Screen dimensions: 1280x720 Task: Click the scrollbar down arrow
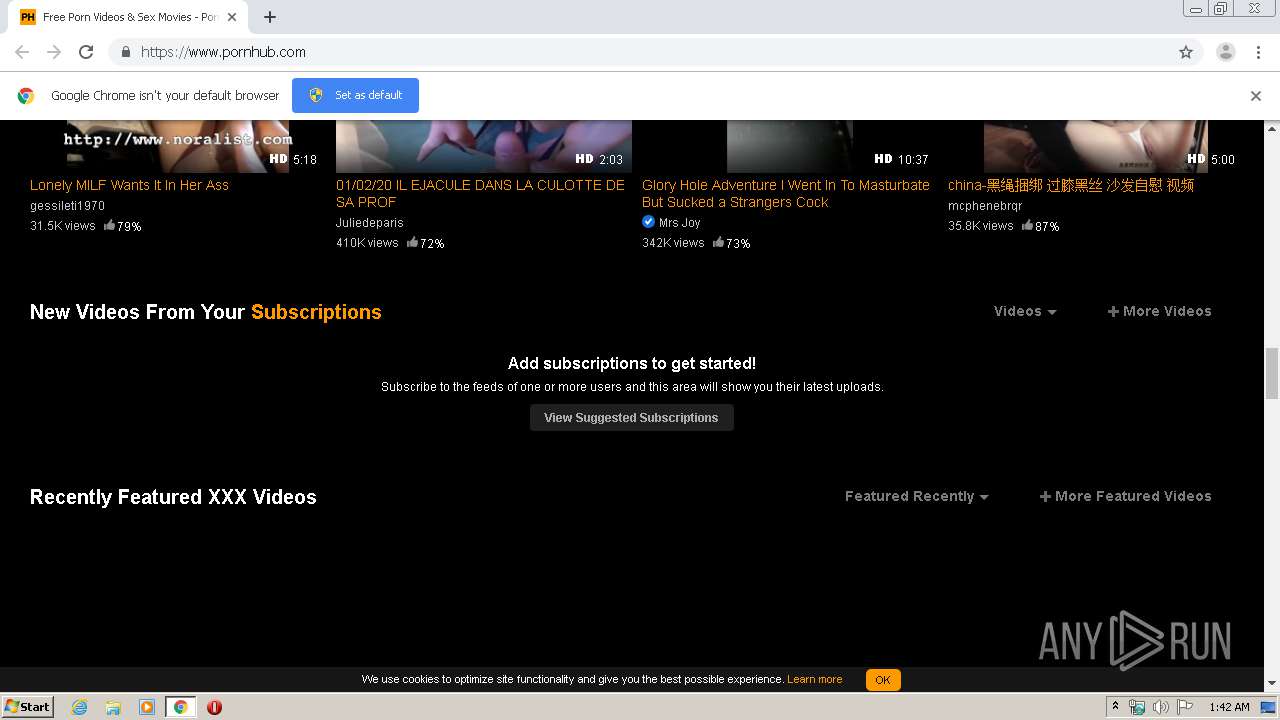pyautogui.click(x=1272, y=684)
